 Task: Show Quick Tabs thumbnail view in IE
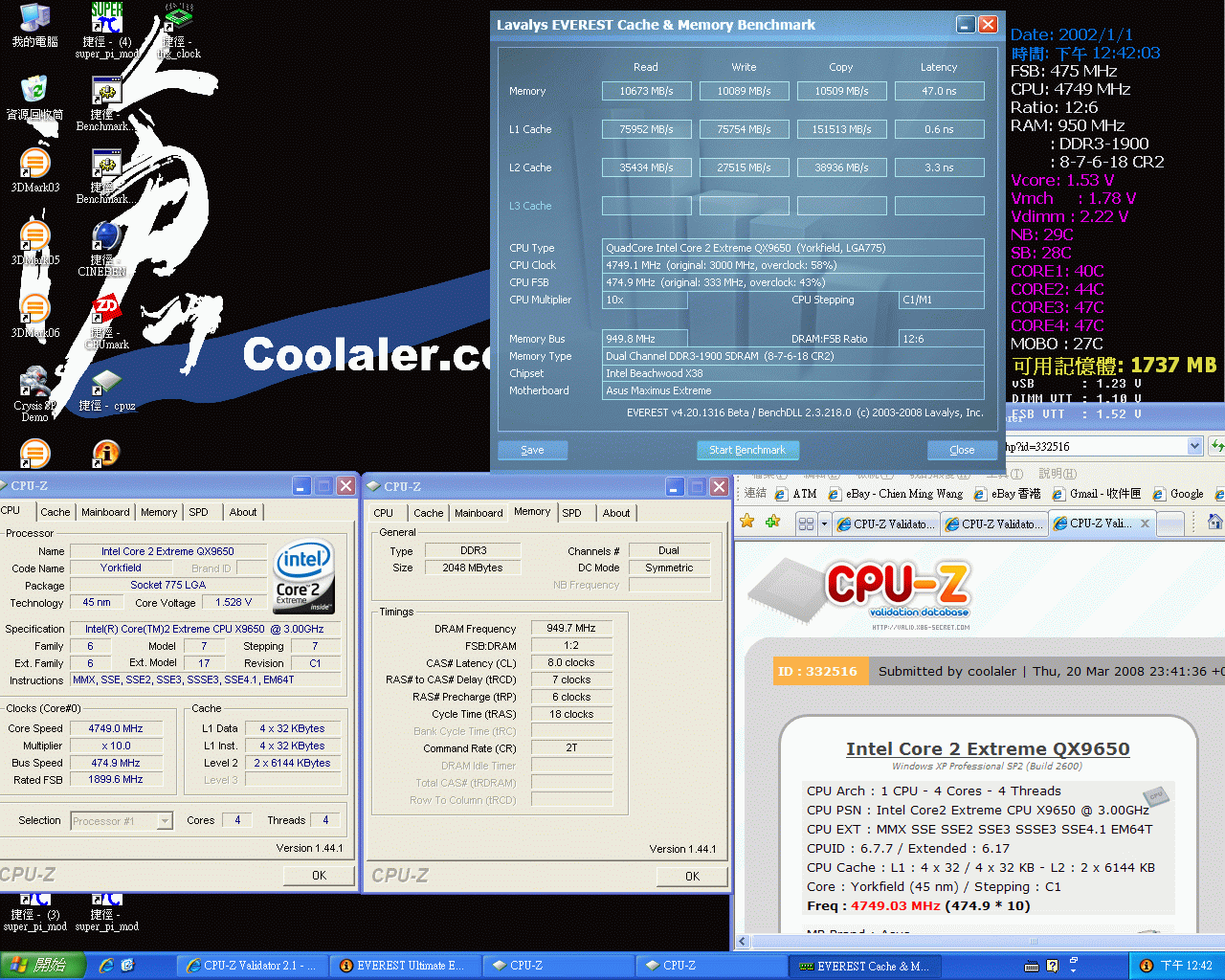(x=806, y=523)
